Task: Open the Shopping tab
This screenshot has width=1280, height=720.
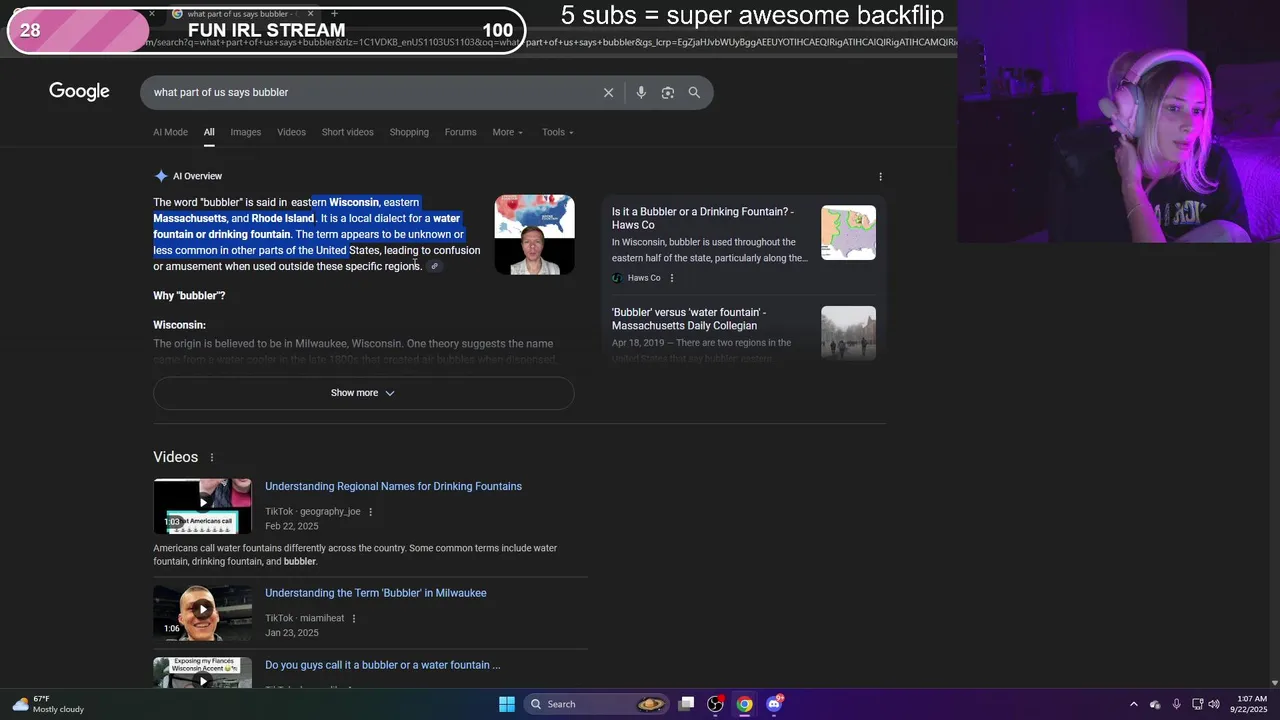Action: [409, 132]
